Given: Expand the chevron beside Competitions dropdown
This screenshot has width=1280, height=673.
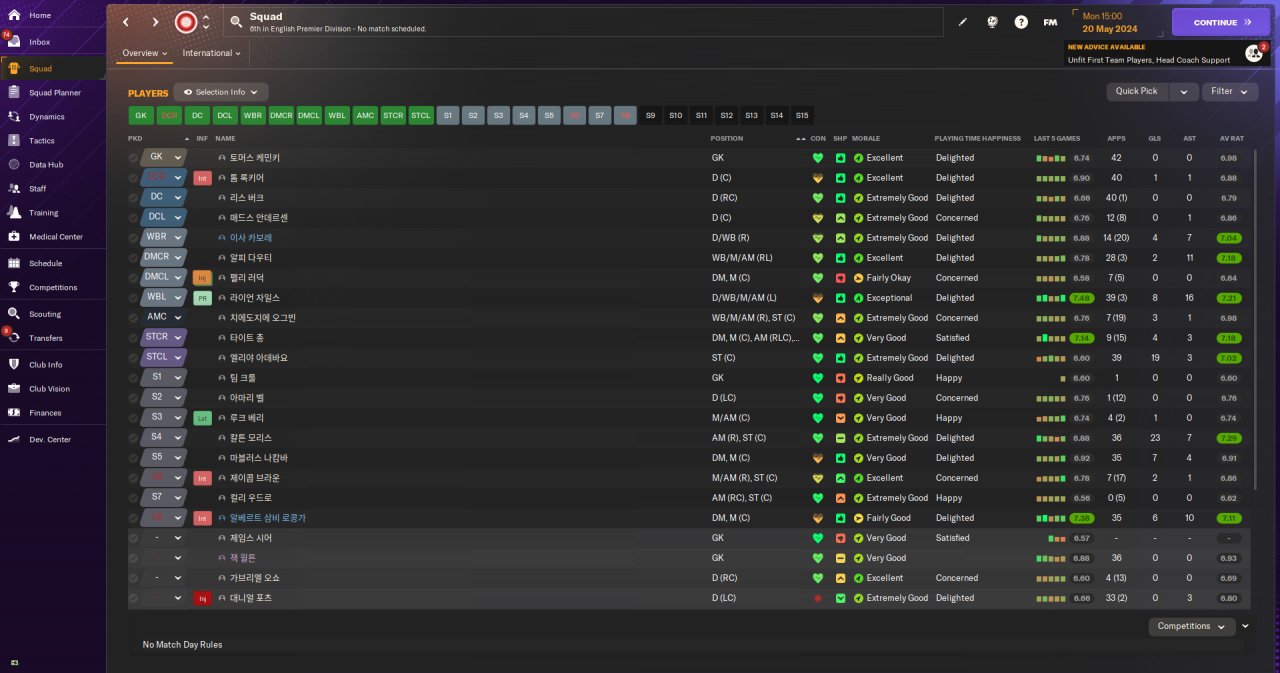Looking at the screenshot, I should (x=1245, y=626).
